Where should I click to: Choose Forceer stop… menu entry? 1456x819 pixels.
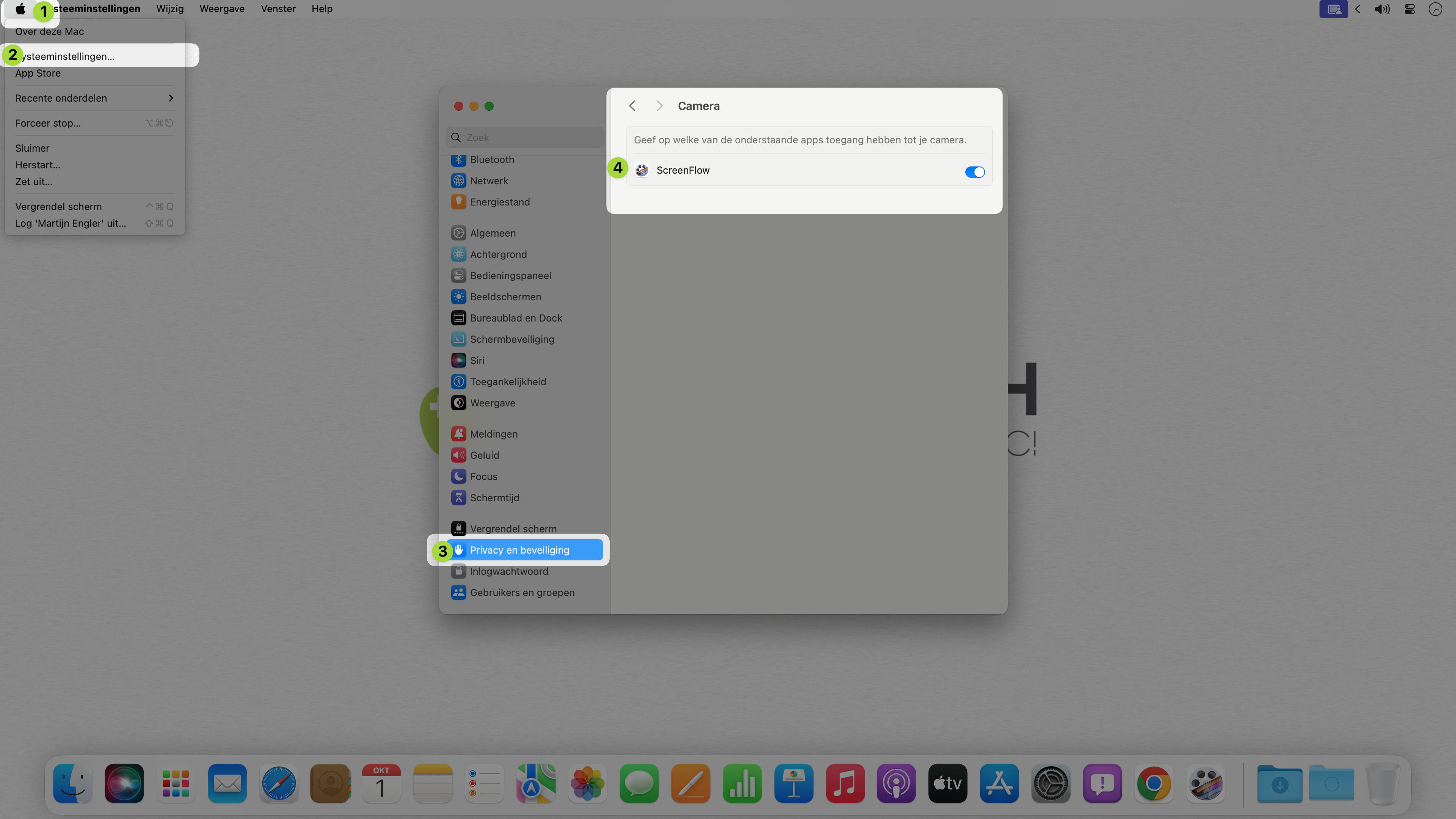(x=94, y=123)
